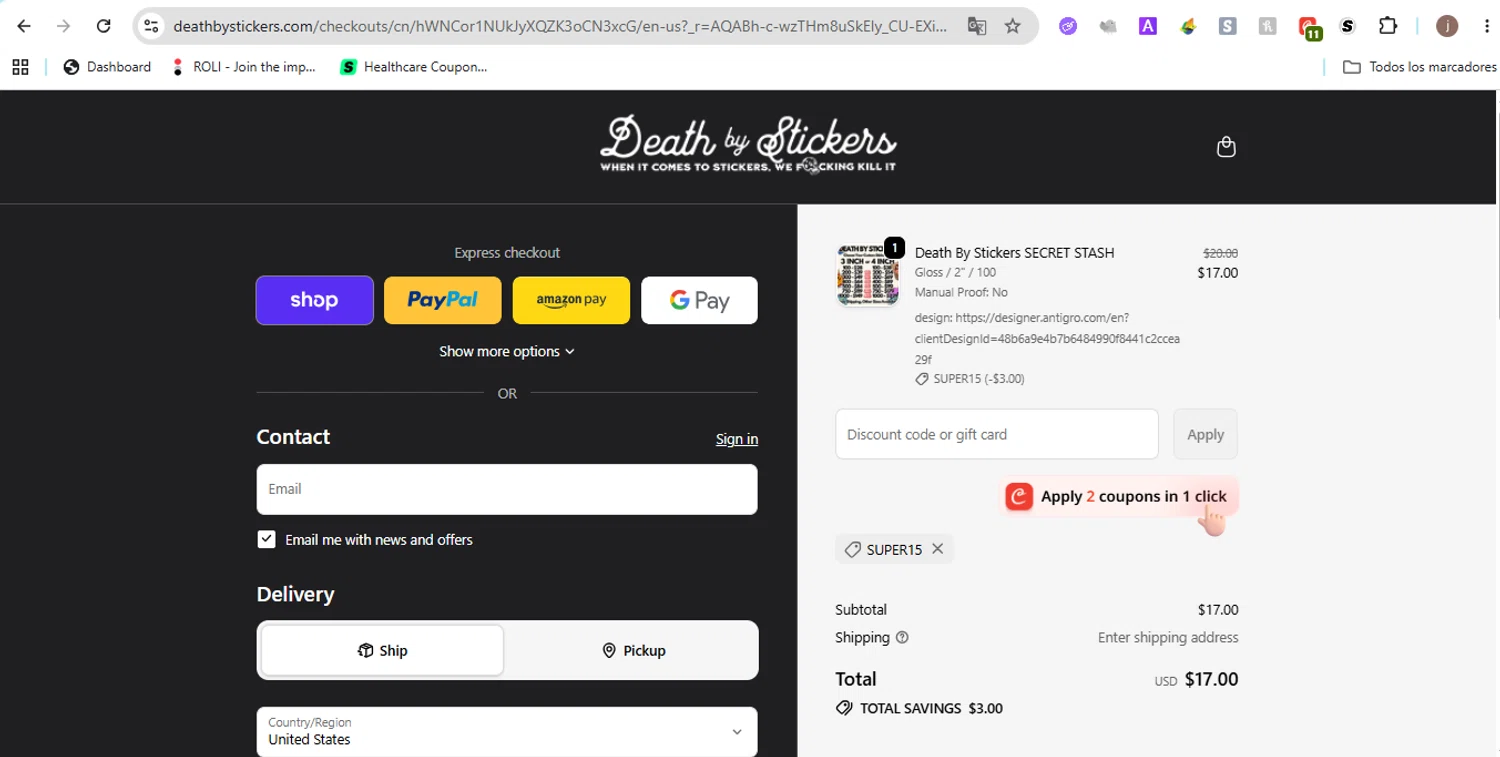
Task: Click the Sign in link
Action: pyautogui.click(x=737, y=439)
